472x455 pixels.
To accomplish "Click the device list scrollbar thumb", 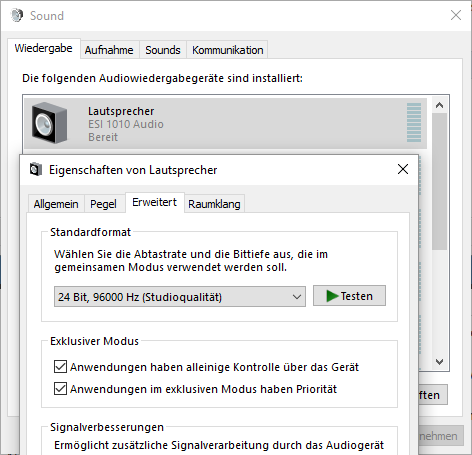I will tap(439, 182).
